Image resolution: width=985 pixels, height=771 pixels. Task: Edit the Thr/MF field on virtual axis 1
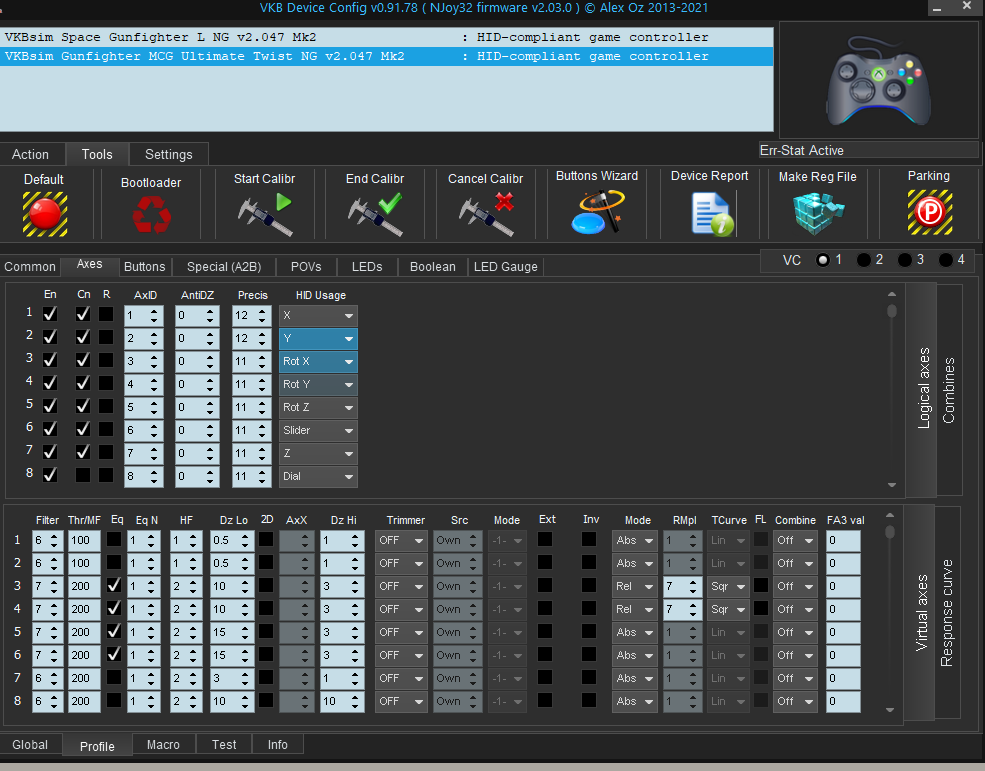tap(84, 540)
